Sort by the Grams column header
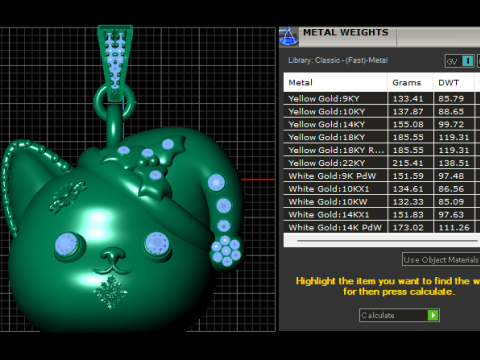 410,82
